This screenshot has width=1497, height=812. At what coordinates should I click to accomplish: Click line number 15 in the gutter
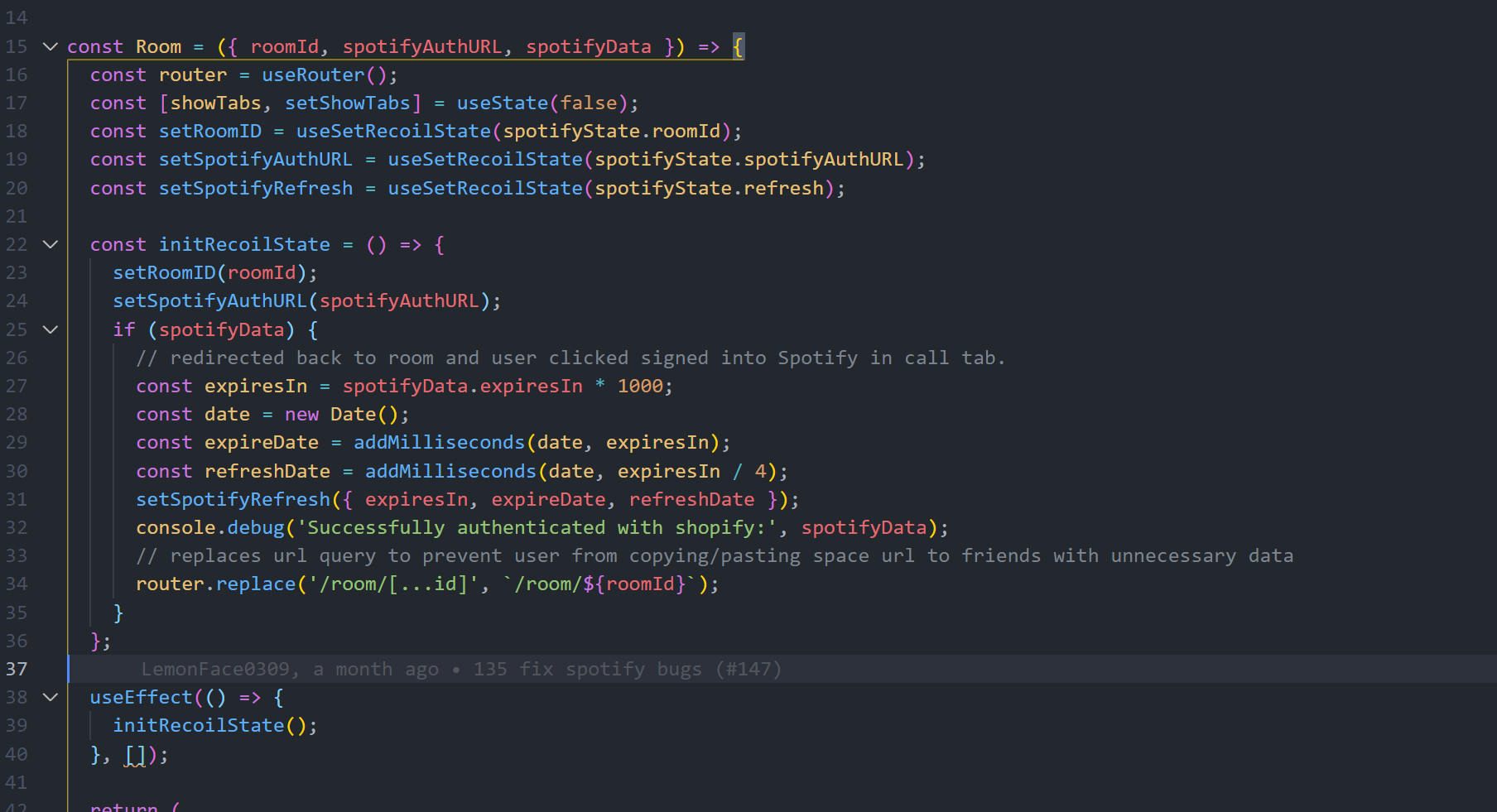(17, 46)
